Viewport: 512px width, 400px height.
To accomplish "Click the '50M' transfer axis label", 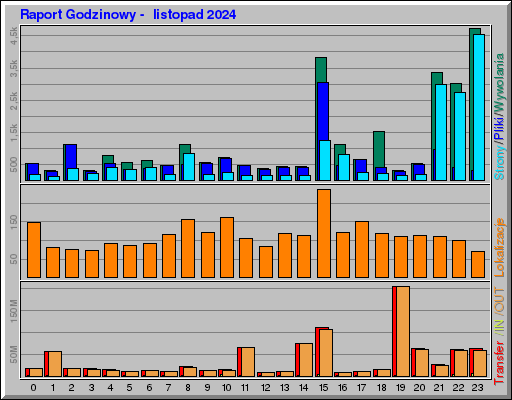I will tap(14, 354).
